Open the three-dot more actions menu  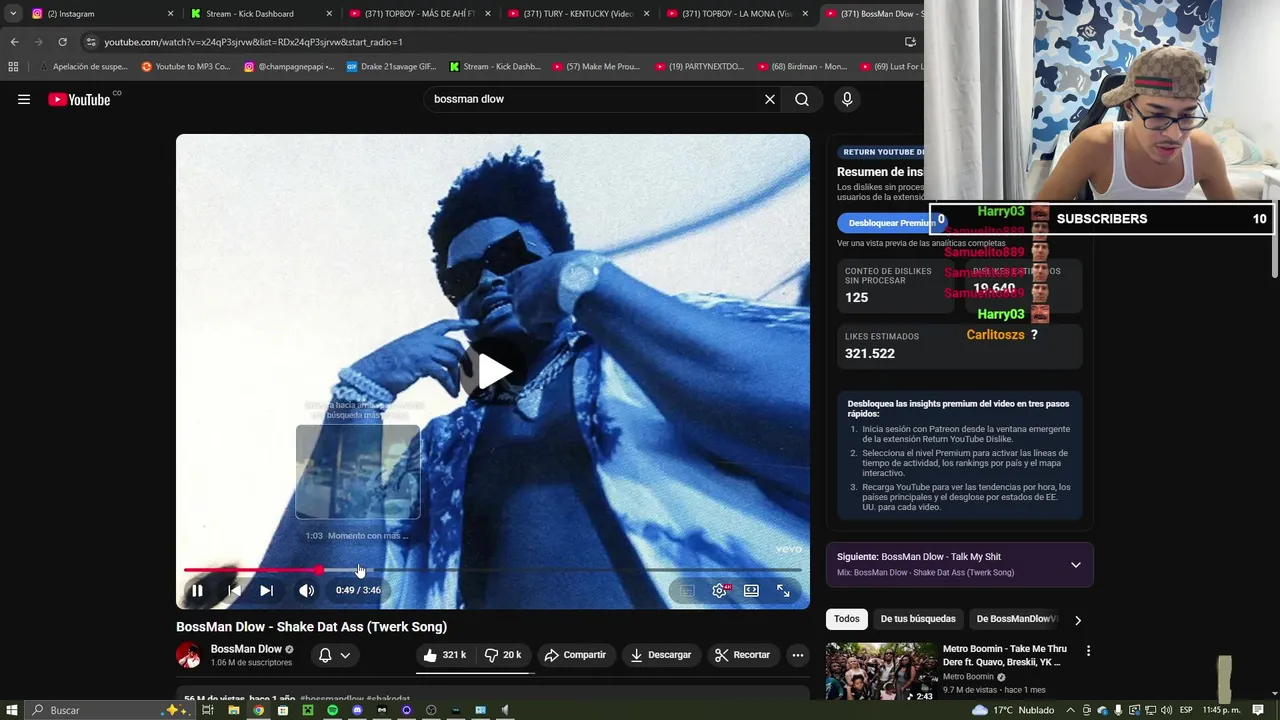pyautogui.click(x=797, y=655)
